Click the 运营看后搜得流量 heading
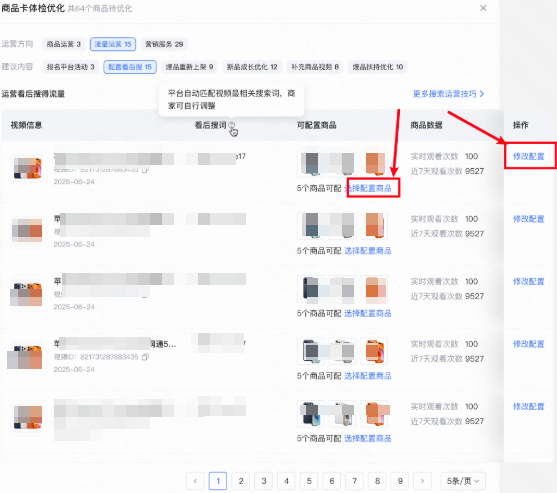Image resolution: width=557 pixels, height=493 pixels. (33, 94)
